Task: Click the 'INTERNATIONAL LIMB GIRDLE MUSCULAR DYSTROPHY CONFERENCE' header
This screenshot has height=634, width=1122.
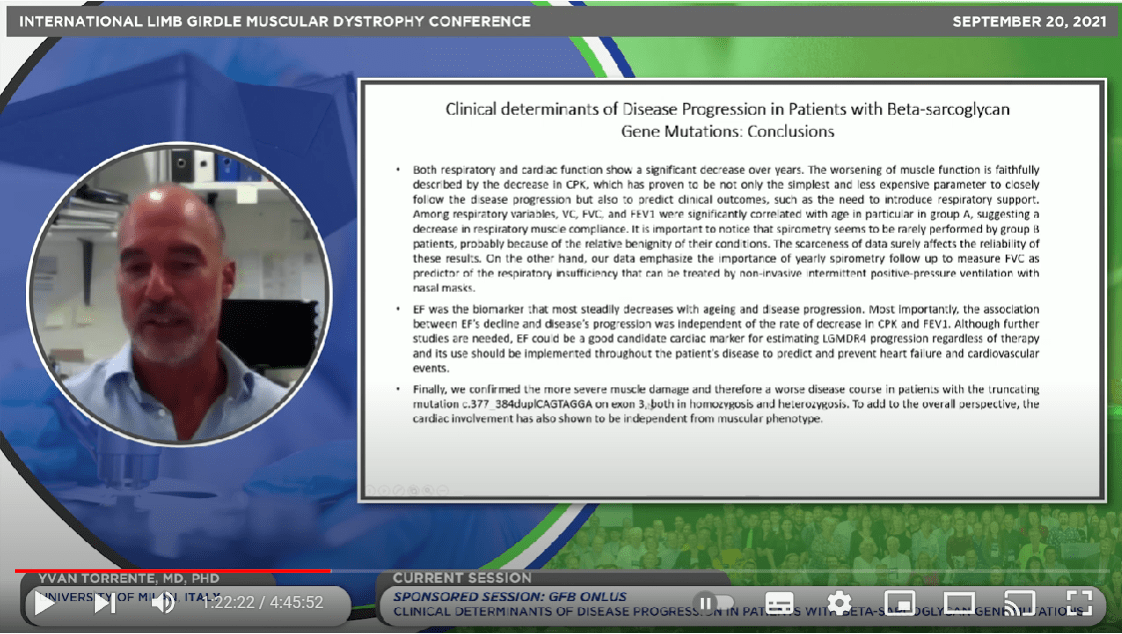Action: 275,21
